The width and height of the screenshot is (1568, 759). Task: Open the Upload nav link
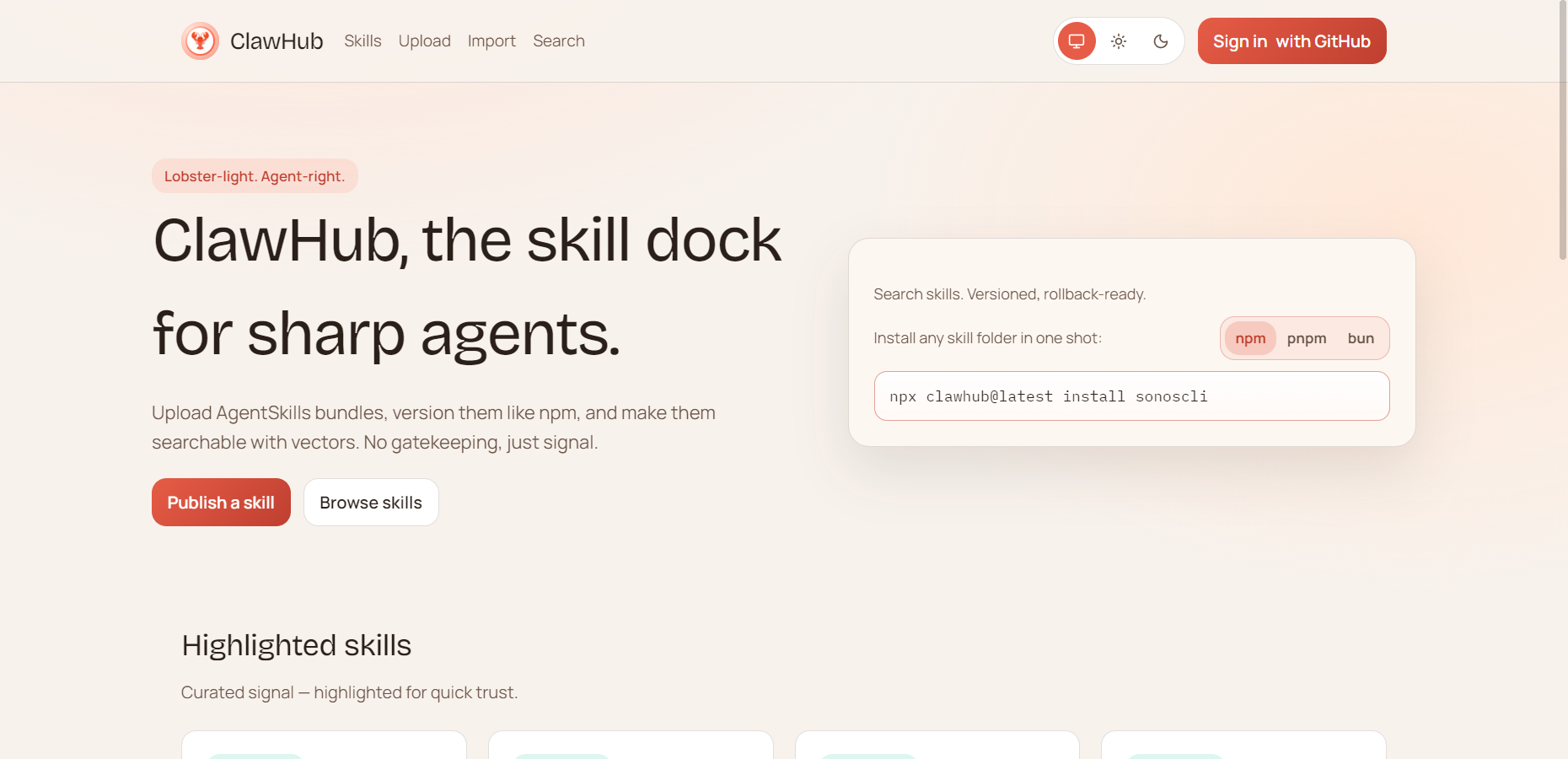pos(425,40)
